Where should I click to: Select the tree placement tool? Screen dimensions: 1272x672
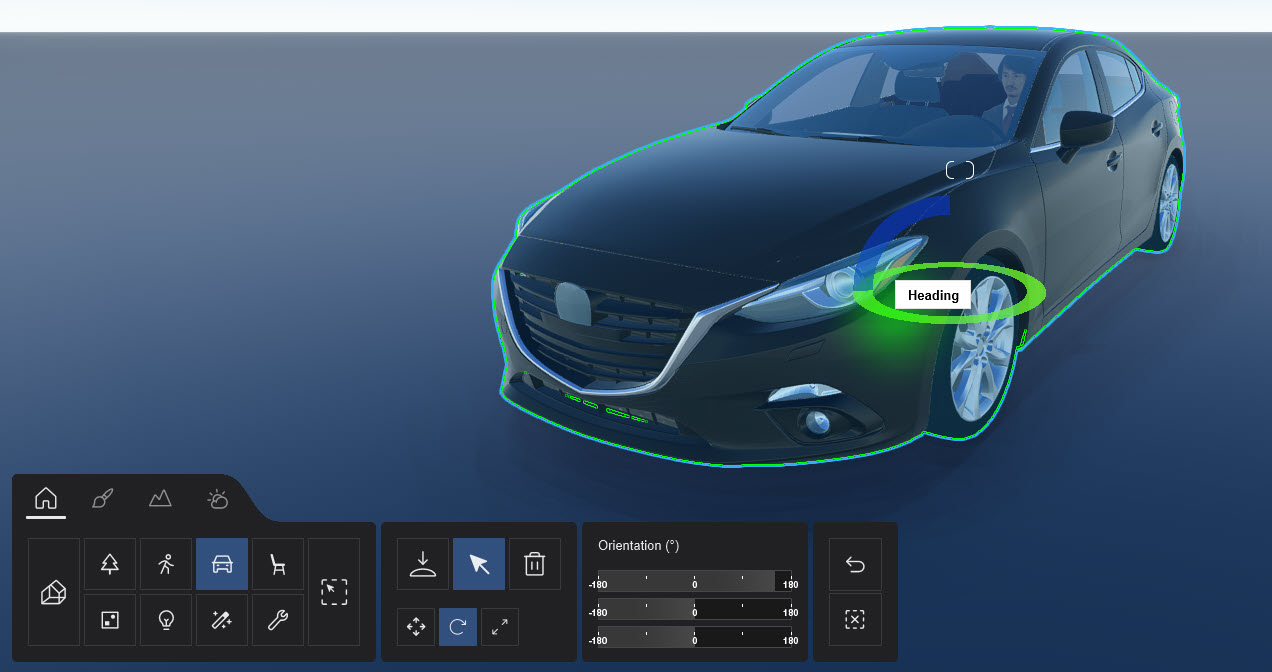click(109, 563)
